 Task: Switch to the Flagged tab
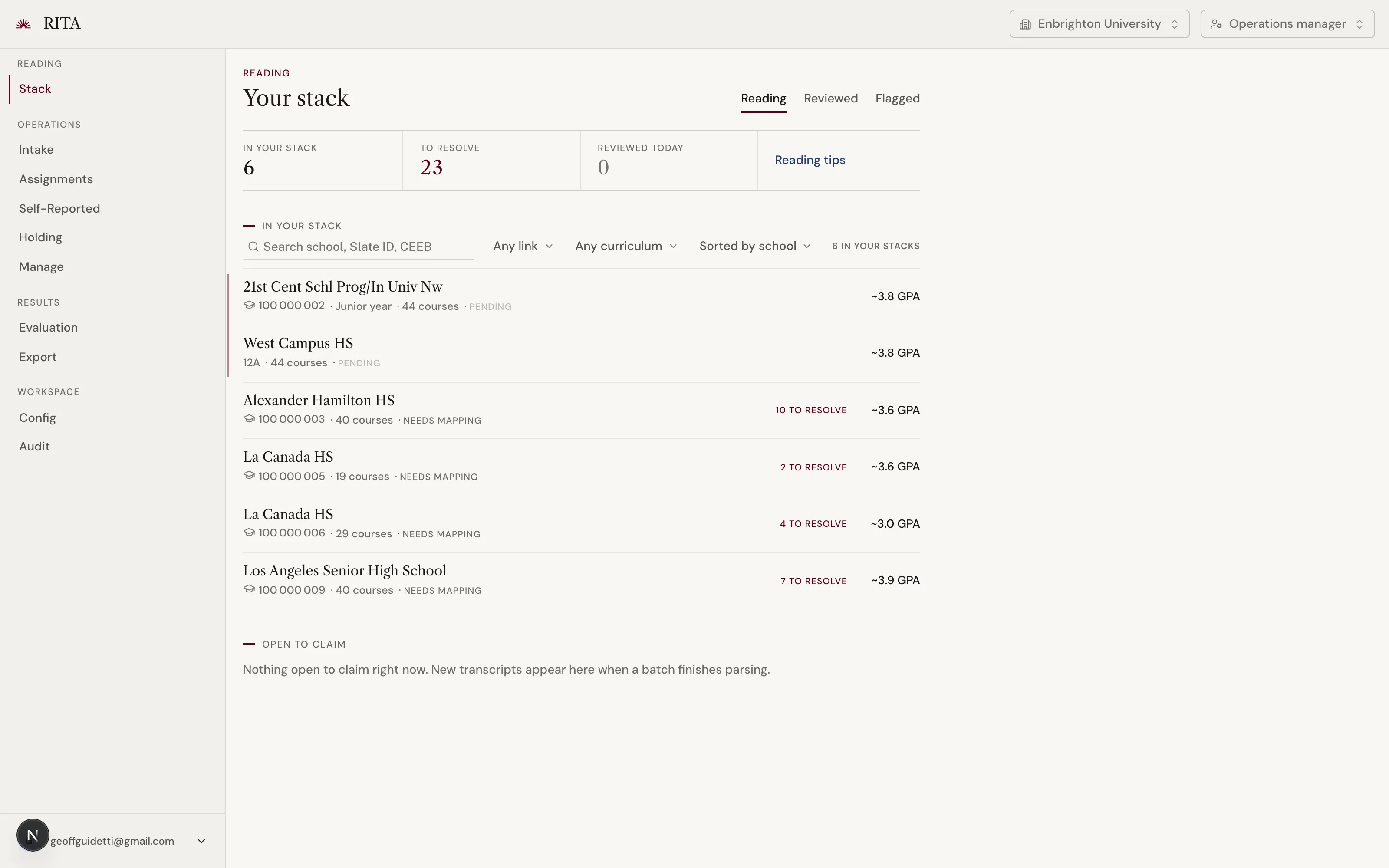point(897,99)
